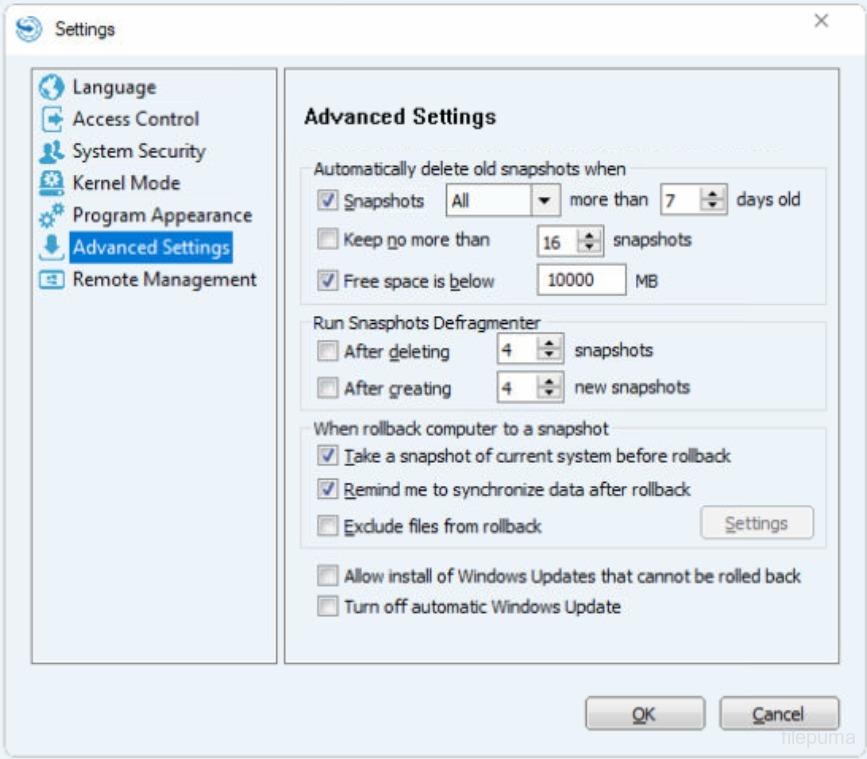
Task: Click the app logo in title bar
Action: coord(30,29)
